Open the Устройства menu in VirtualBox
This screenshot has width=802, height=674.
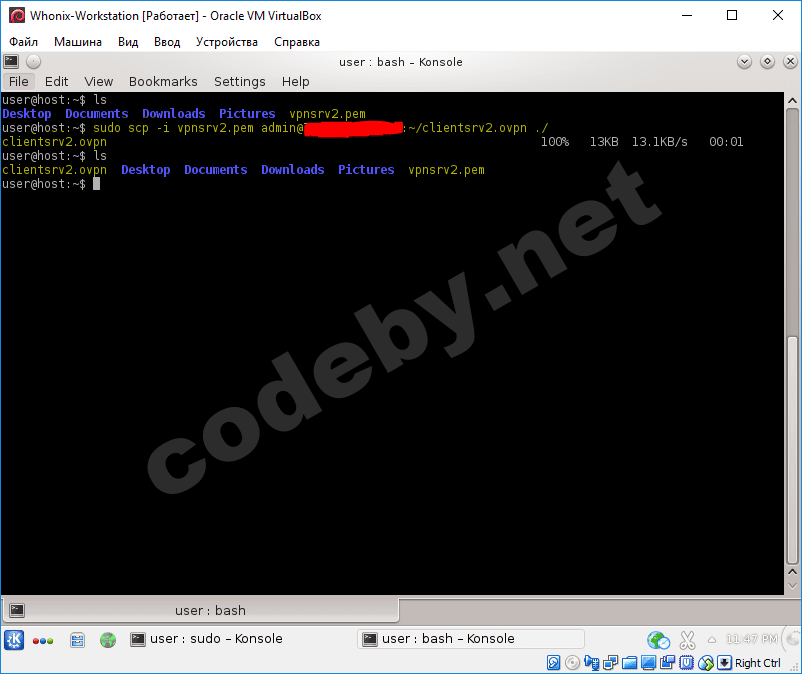tap(226, 42)
